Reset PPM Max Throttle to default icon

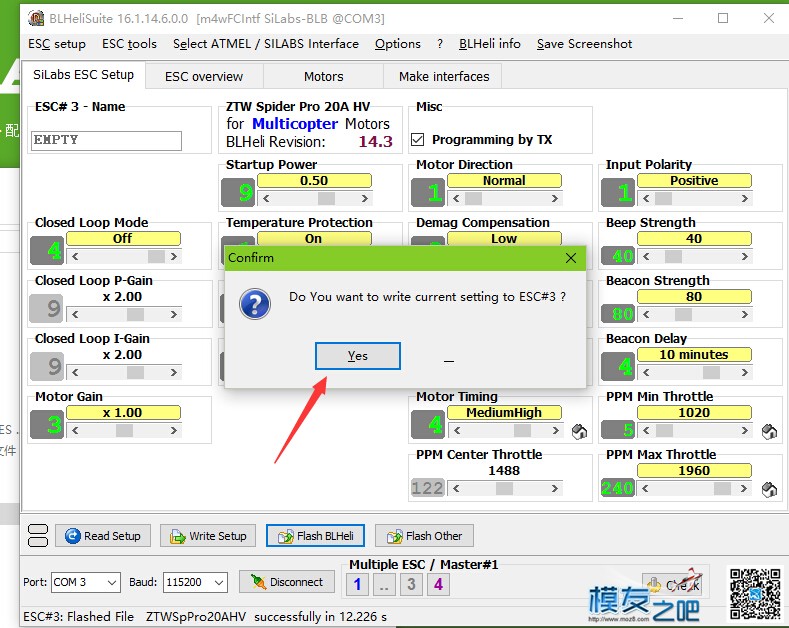tap(769, 489)
